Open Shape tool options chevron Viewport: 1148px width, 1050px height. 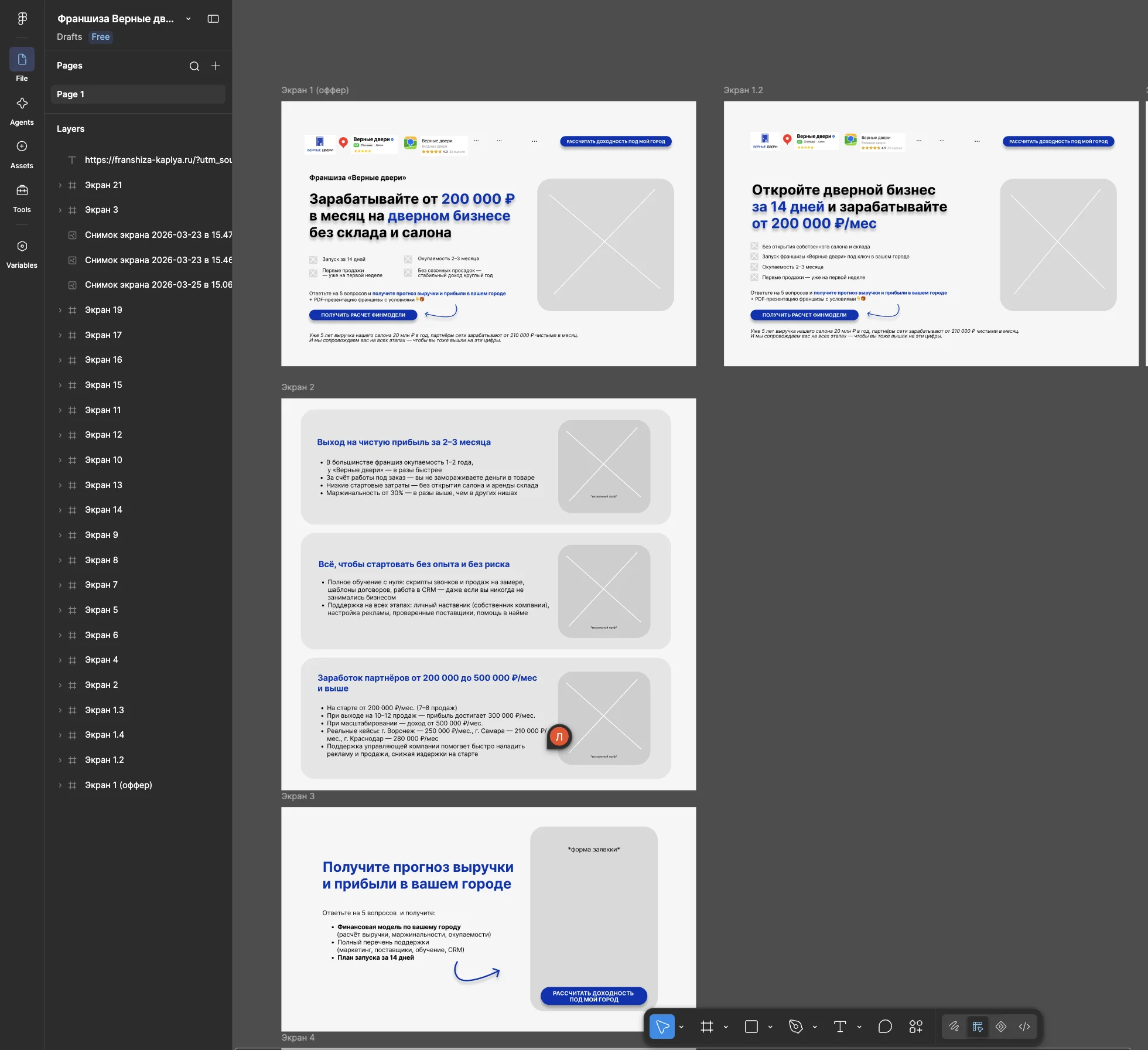[x=770, y=1027]
